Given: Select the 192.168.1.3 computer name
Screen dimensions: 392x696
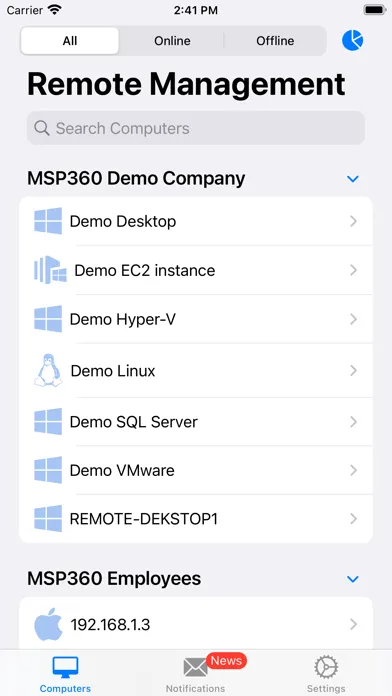Looking at the screenshot, I should 111,625.
